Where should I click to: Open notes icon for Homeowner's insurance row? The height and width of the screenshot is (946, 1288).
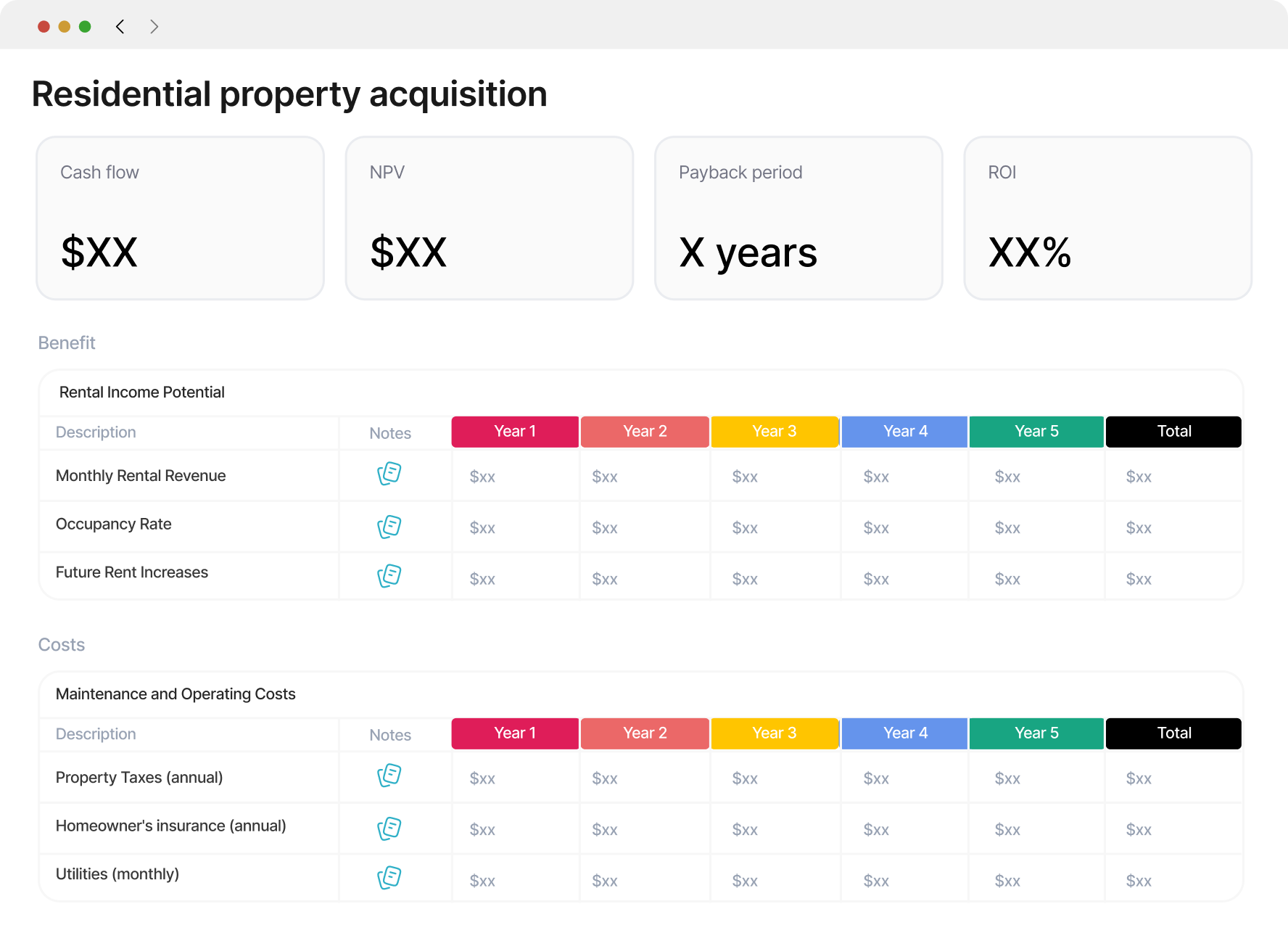click(x=389, y=828)
